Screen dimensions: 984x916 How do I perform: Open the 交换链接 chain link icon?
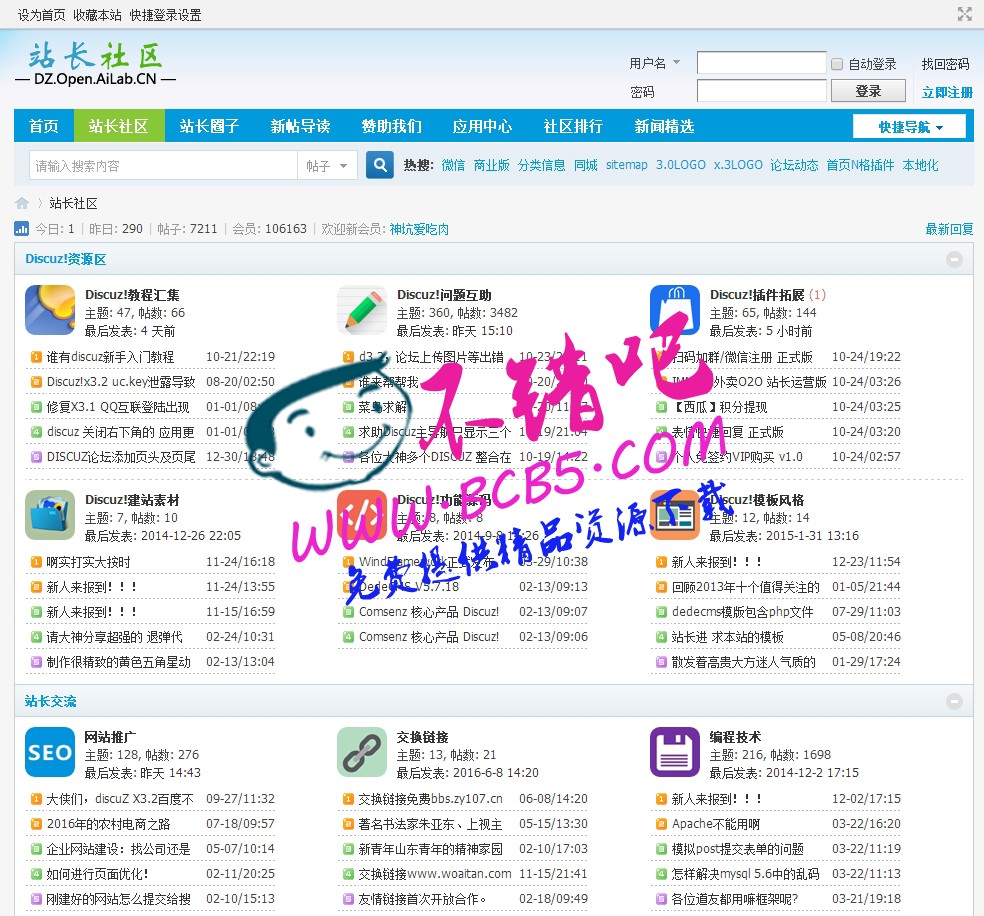point(362,752)
